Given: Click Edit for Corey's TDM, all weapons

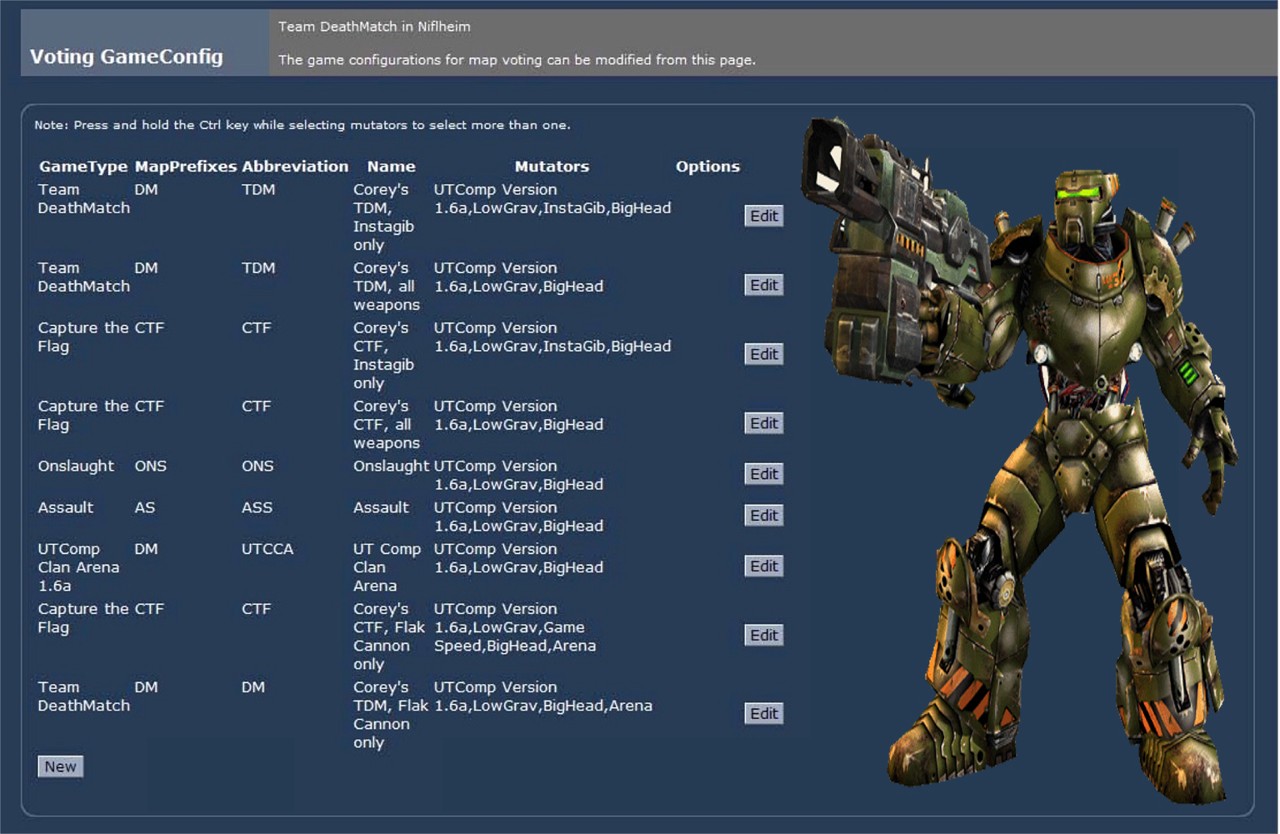Looking at the screenshot, I should pos(764,285).
